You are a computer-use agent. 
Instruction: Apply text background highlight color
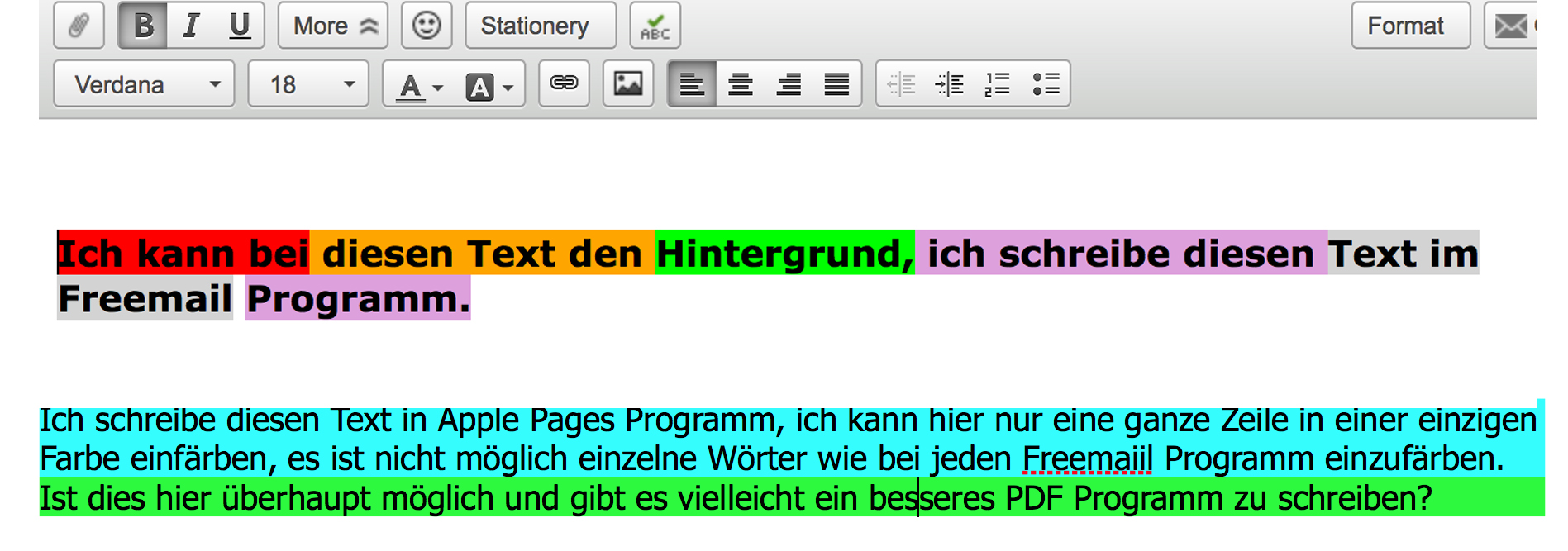click(479, 86)
